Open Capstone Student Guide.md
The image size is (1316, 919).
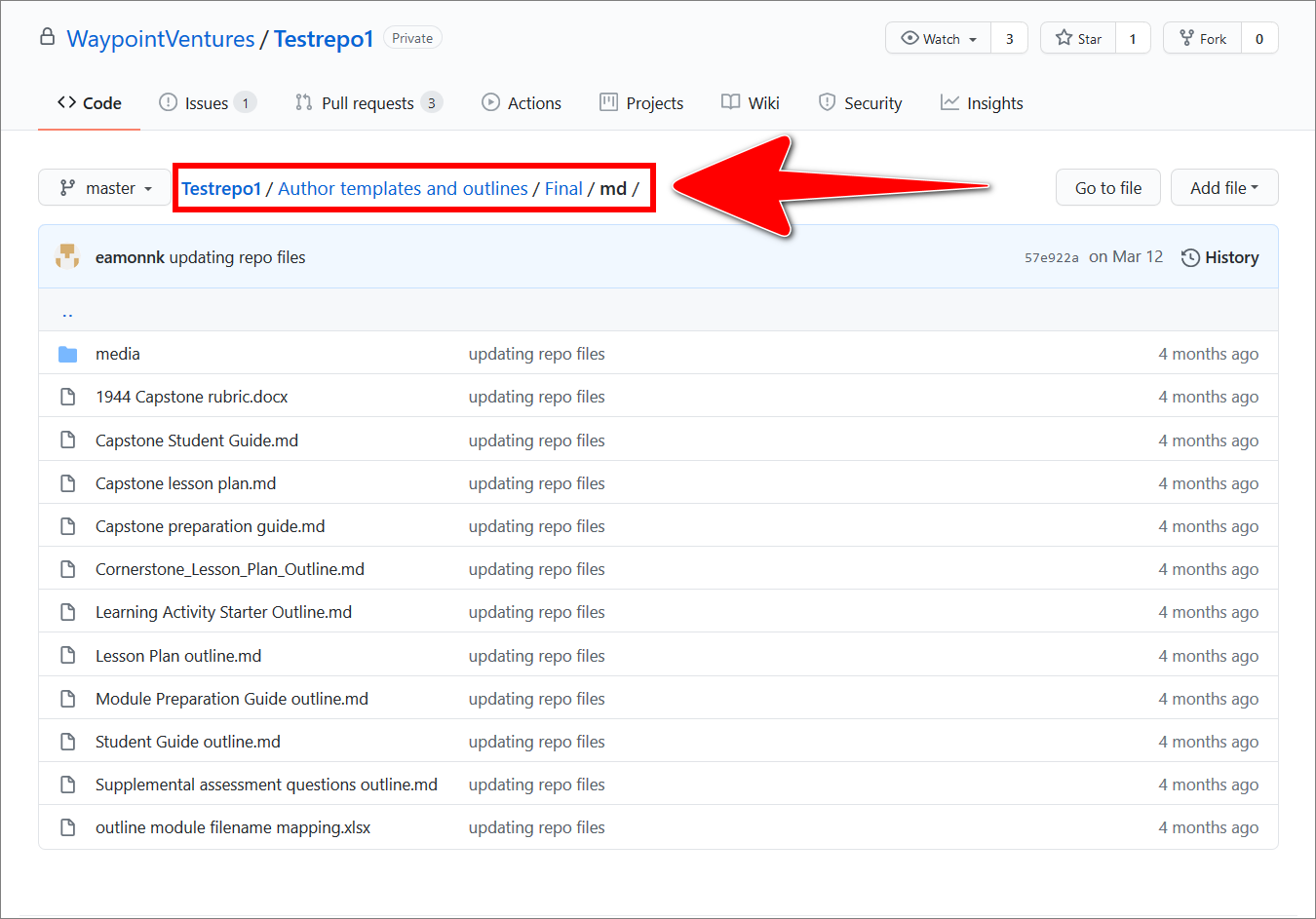pos(197,440)
